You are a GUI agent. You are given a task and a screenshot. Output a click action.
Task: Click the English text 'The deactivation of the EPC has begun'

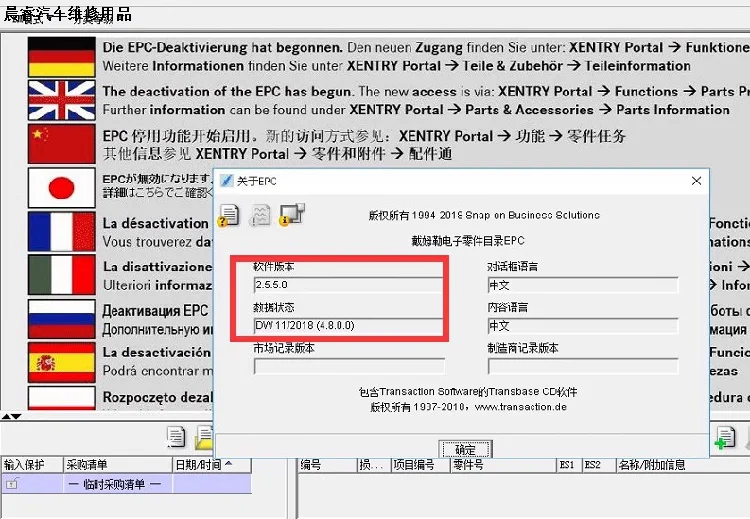pos(228,91)
